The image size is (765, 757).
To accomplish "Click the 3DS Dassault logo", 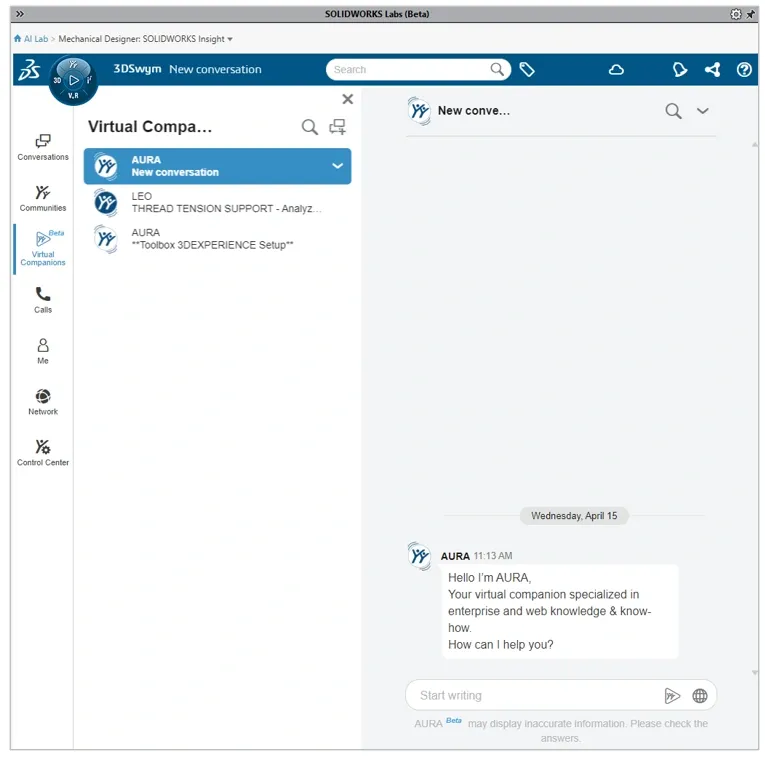I will [x=29, y=70].
